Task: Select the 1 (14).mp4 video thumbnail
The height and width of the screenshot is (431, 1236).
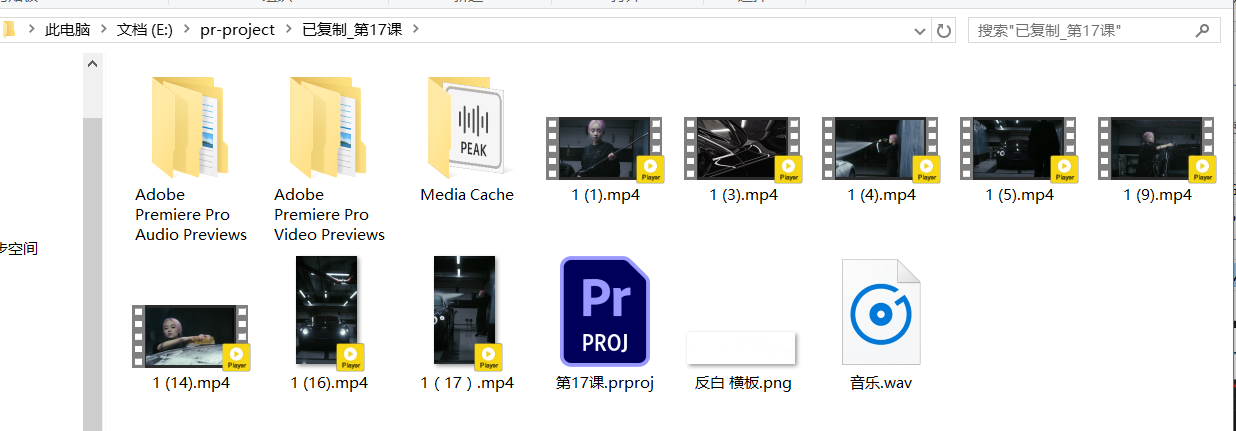Action: [x=191, y=337]
